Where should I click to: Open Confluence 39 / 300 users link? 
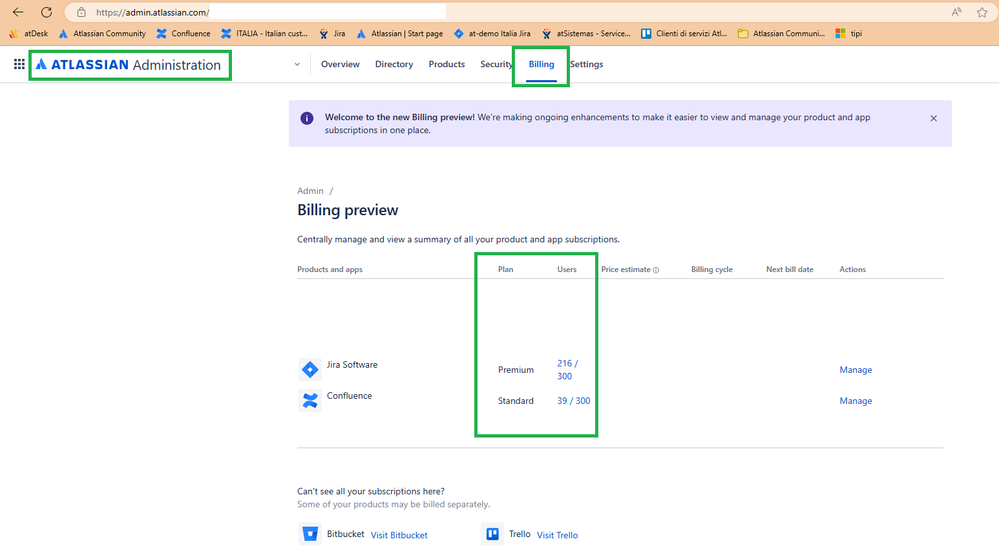pos(573,401)
